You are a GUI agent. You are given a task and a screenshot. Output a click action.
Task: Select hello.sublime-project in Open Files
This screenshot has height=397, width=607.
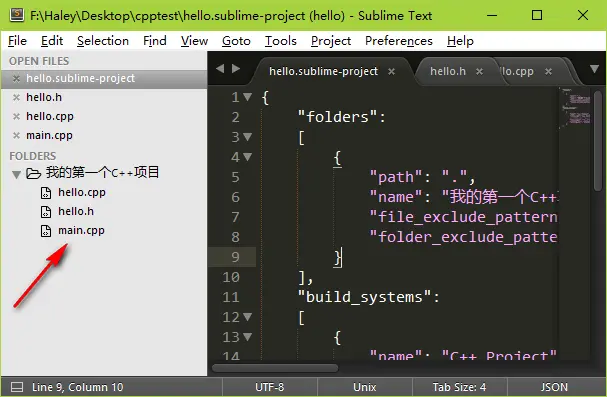(104, 79)
